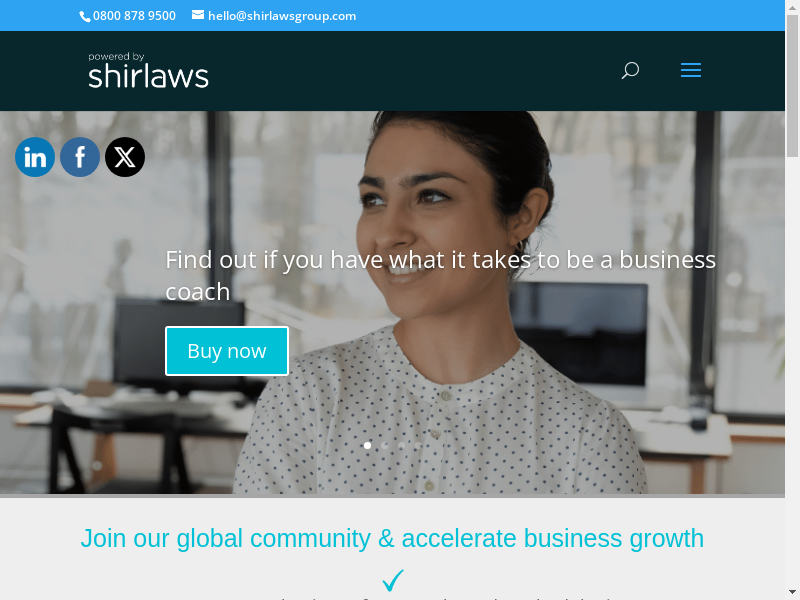
Task: Switch to the second slide dot
Action: click(384, 445)
